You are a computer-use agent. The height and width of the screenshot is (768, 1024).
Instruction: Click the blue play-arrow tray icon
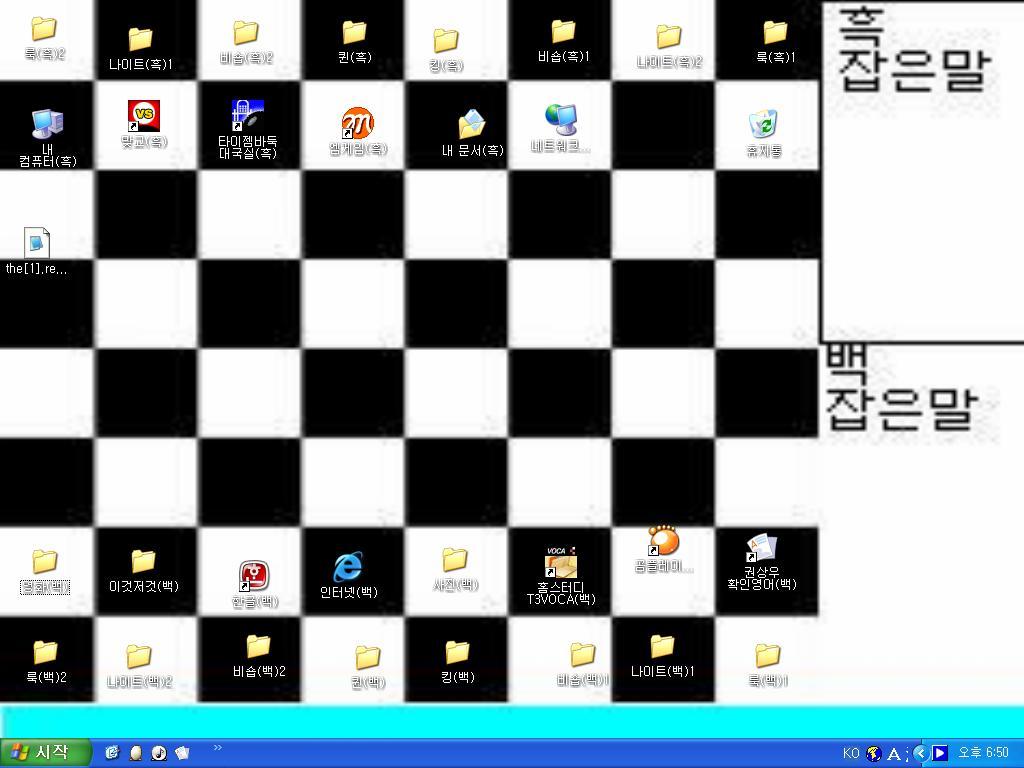(x=939, y=754)
